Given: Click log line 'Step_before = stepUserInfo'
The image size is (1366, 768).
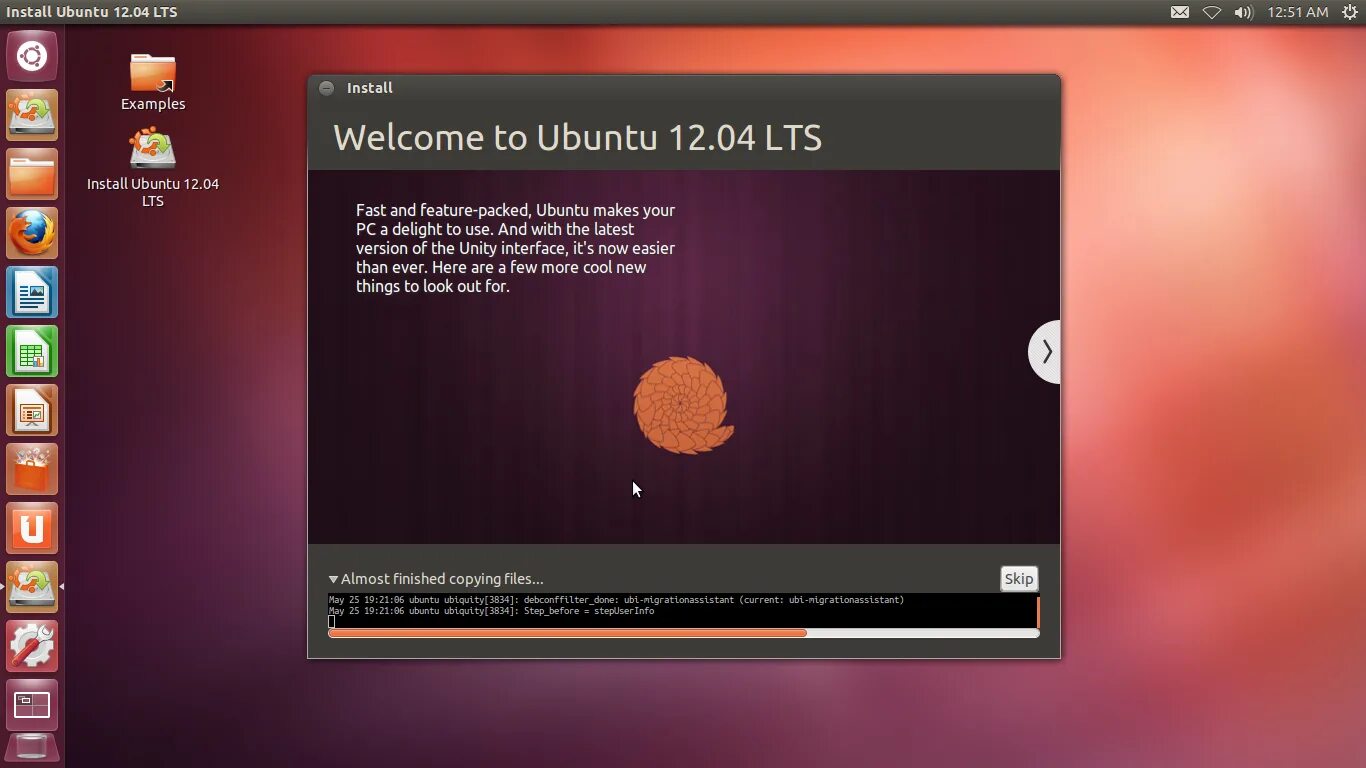Looking at the screenshot, I should click(x=491, y=611).
